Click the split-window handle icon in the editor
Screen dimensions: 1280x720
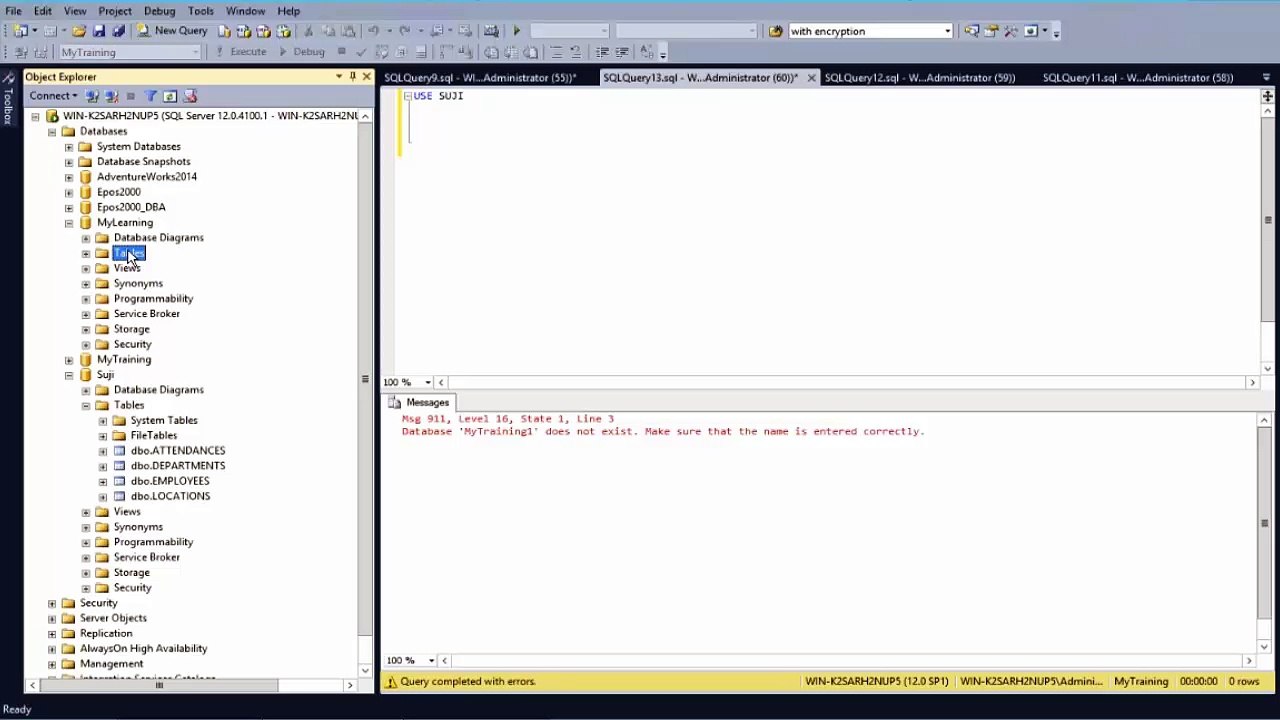click(x=1267, y=96)
